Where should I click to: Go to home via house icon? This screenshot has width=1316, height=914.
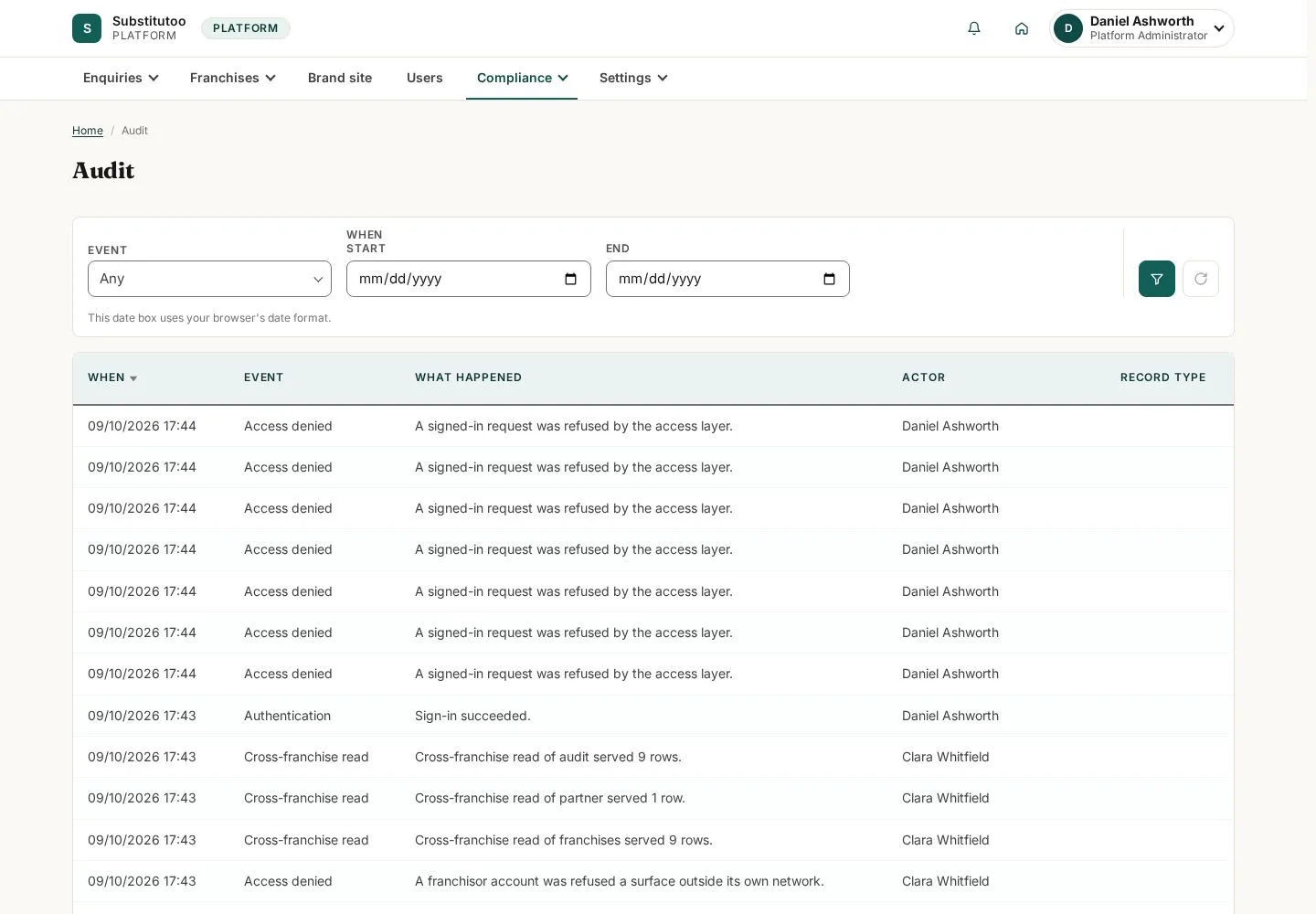[1022, 28]
